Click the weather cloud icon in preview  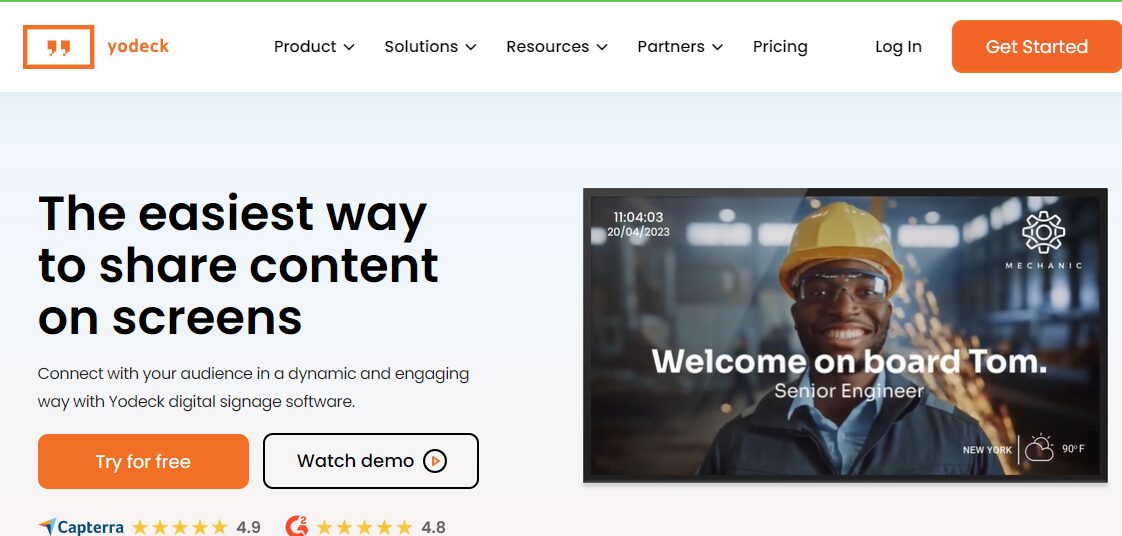pos(1039,449)
